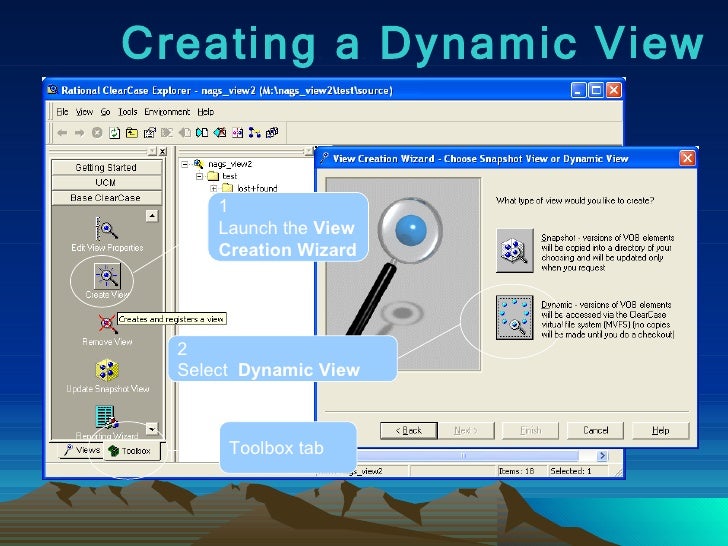The height and width of the screenshot is (546, 728).
Task: Click the 'Selected: 1' status bar entry
Action: pos(571,471)
